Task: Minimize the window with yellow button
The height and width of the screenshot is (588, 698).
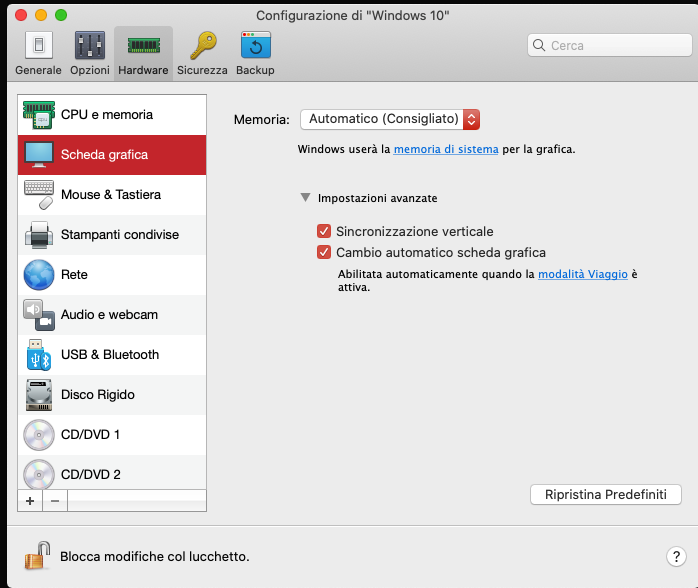Action: click(x=41, y=15)
